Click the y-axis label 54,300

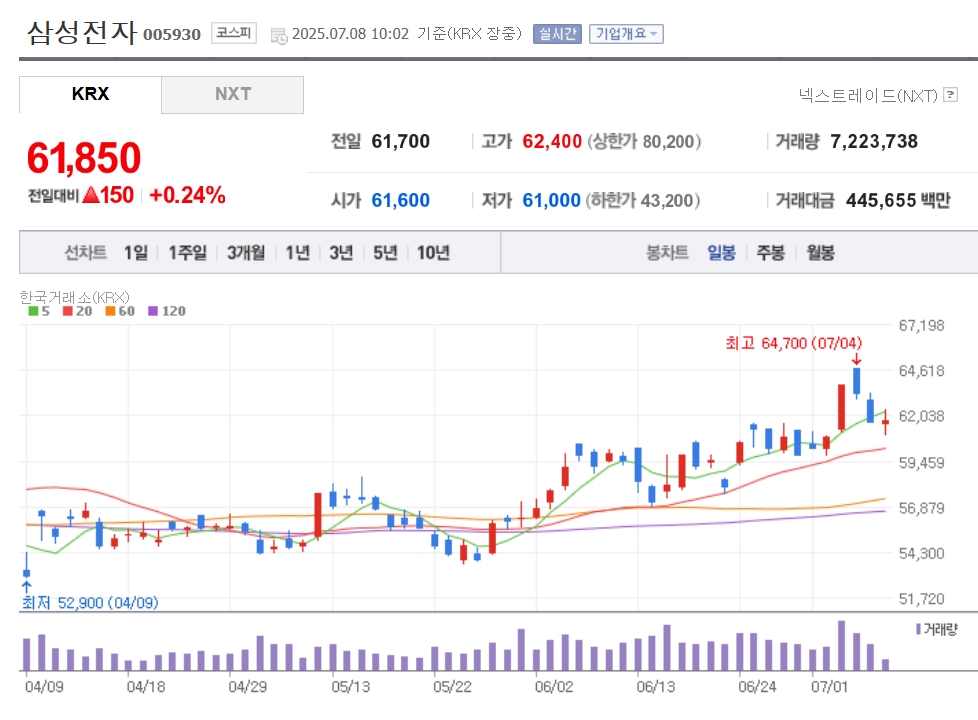[x=921, y=554]
